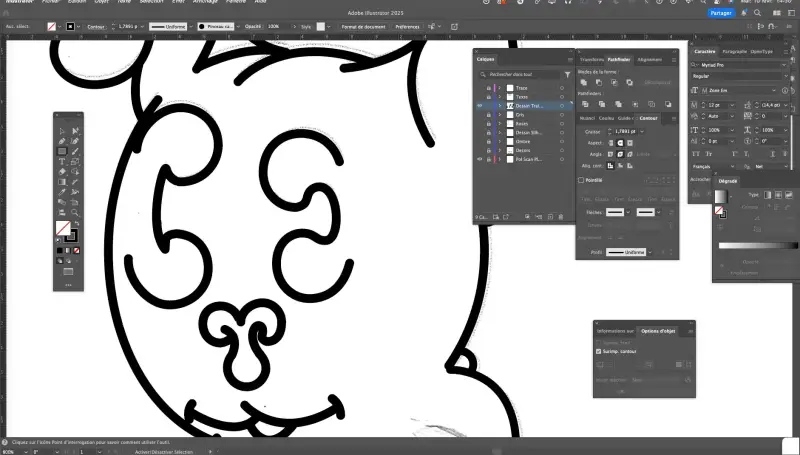This screenshot has height=455, width=800.
Task: Open the Pinceau brush definition dropdown
Action: (x=238, y=27)
